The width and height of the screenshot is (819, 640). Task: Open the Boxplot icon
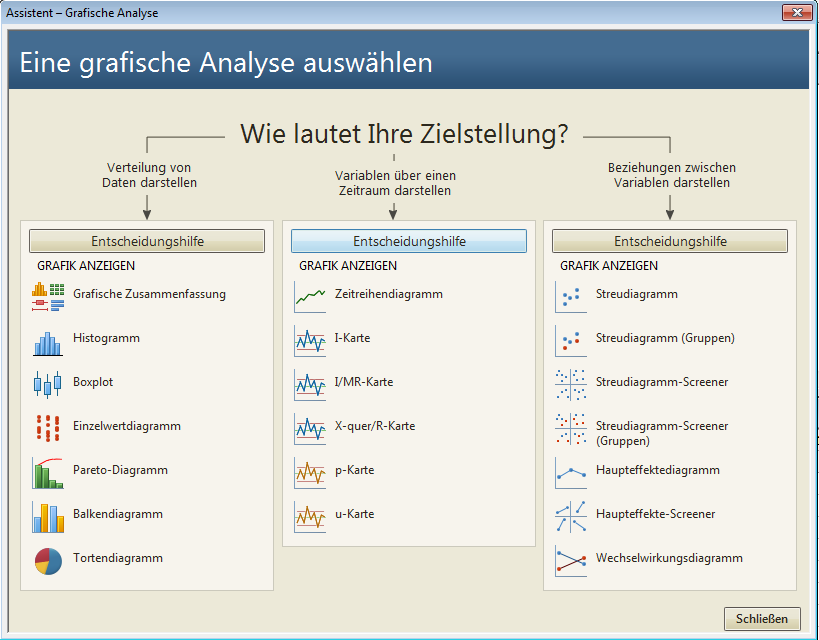coord(48,385)
